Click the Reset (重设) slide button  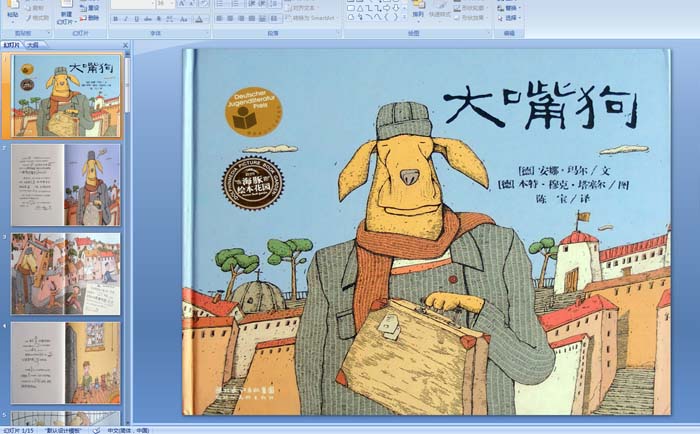click(90, 8)
